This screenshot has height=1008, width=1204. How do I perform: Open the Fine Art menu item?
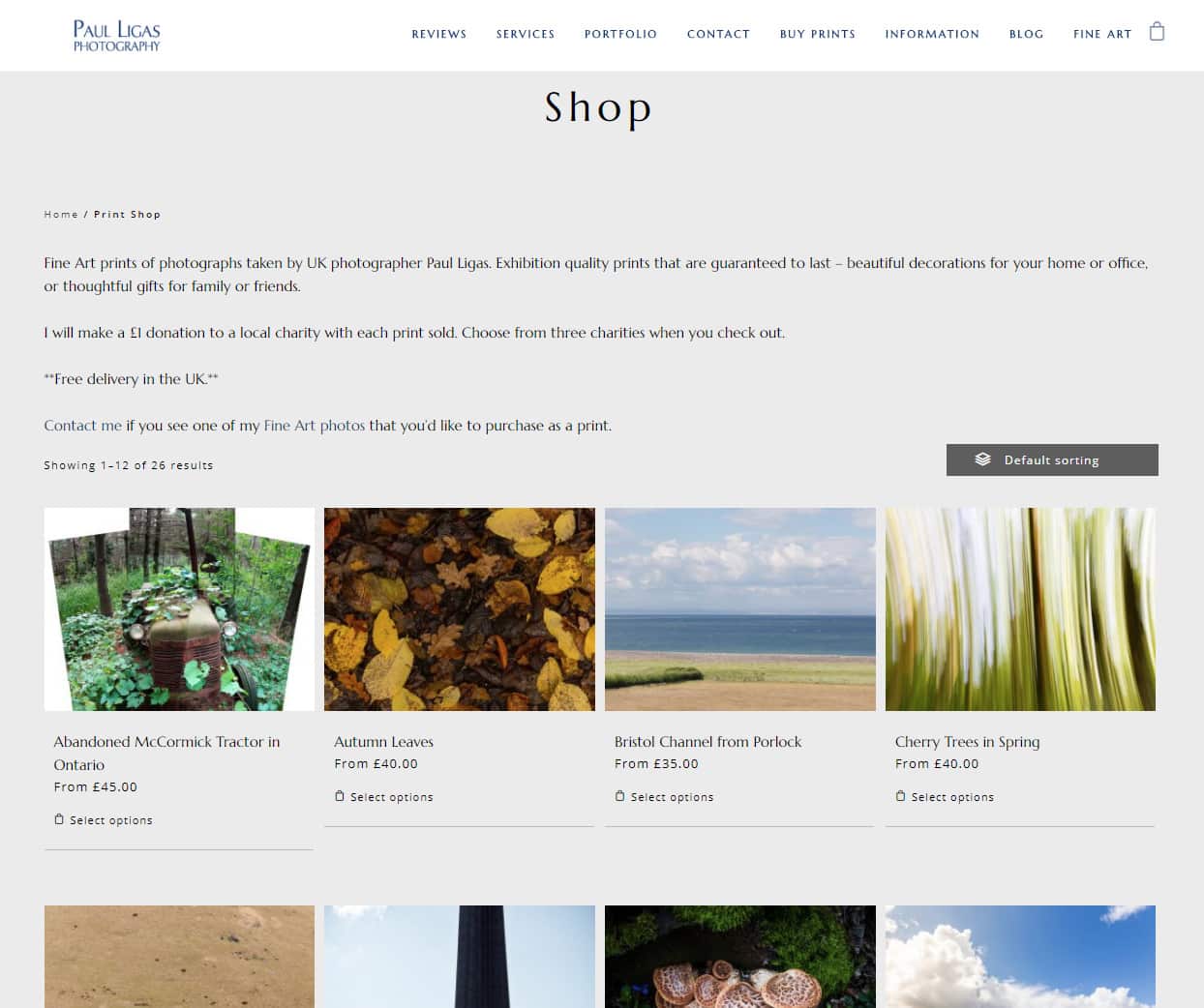point(1102,34)
